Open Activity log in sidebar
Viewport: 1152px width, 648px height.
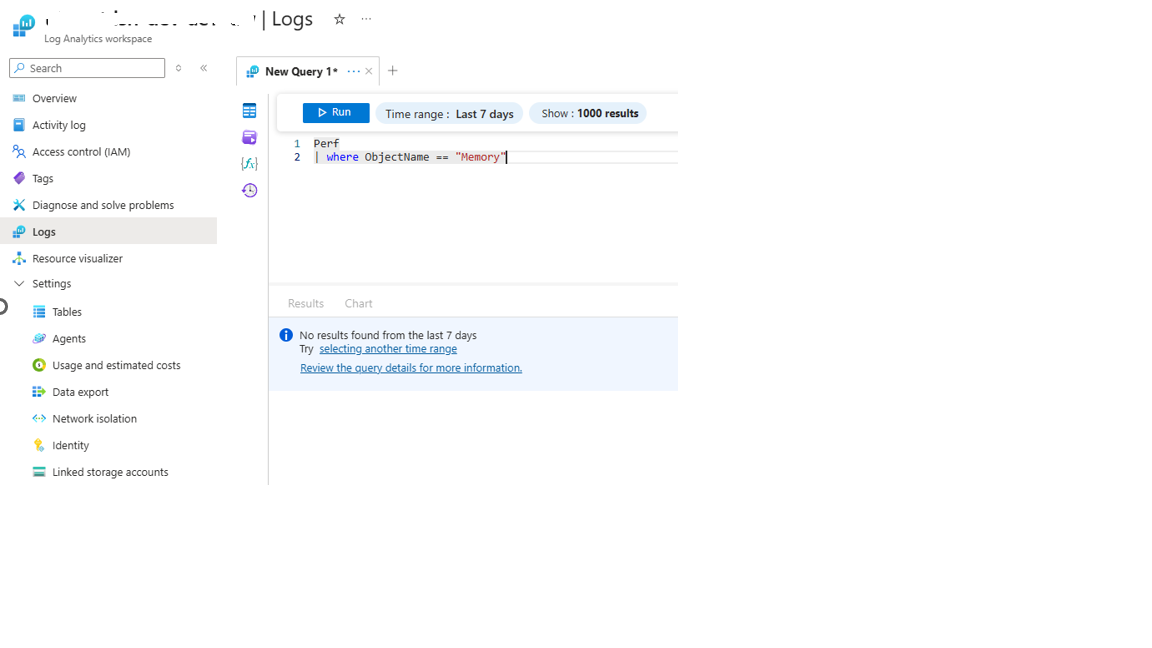(59, 125)
